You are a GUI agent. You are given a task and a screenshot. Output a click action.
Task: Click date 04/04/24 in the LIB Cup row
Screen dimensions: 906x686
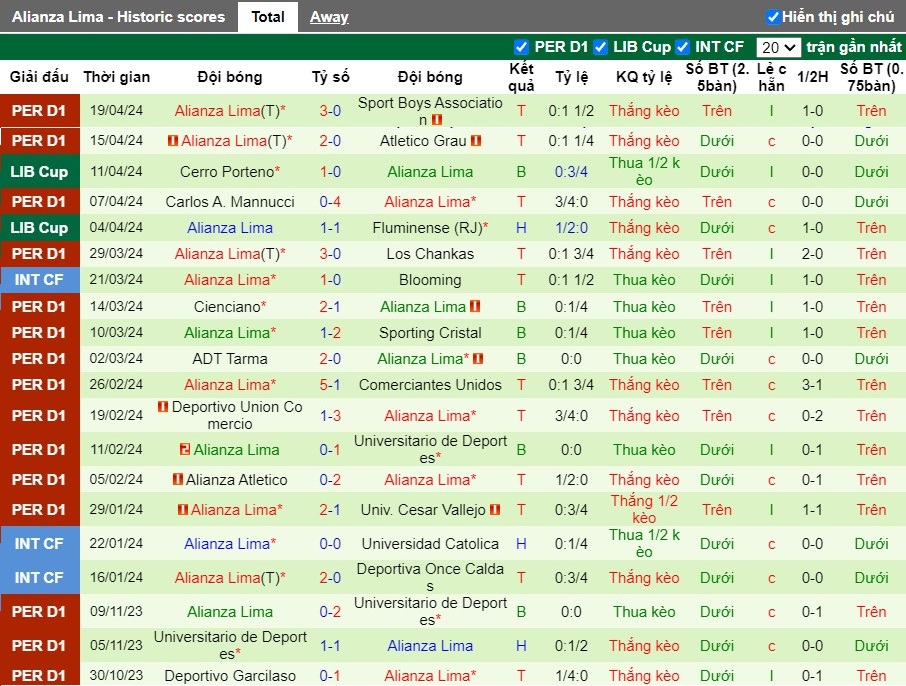pos(116,228)
